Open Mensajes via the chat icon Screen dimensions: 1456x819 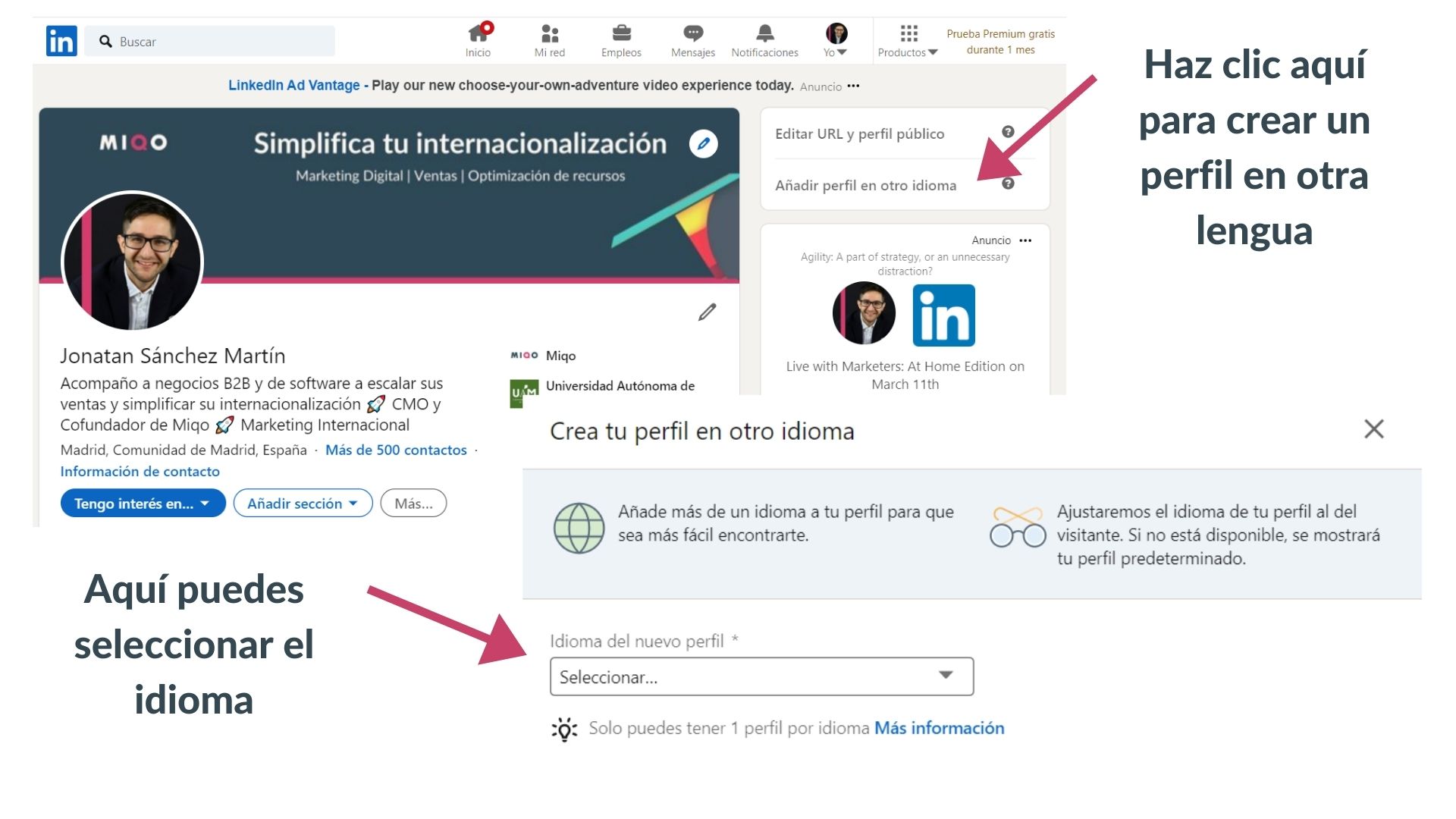click(692, 33)
